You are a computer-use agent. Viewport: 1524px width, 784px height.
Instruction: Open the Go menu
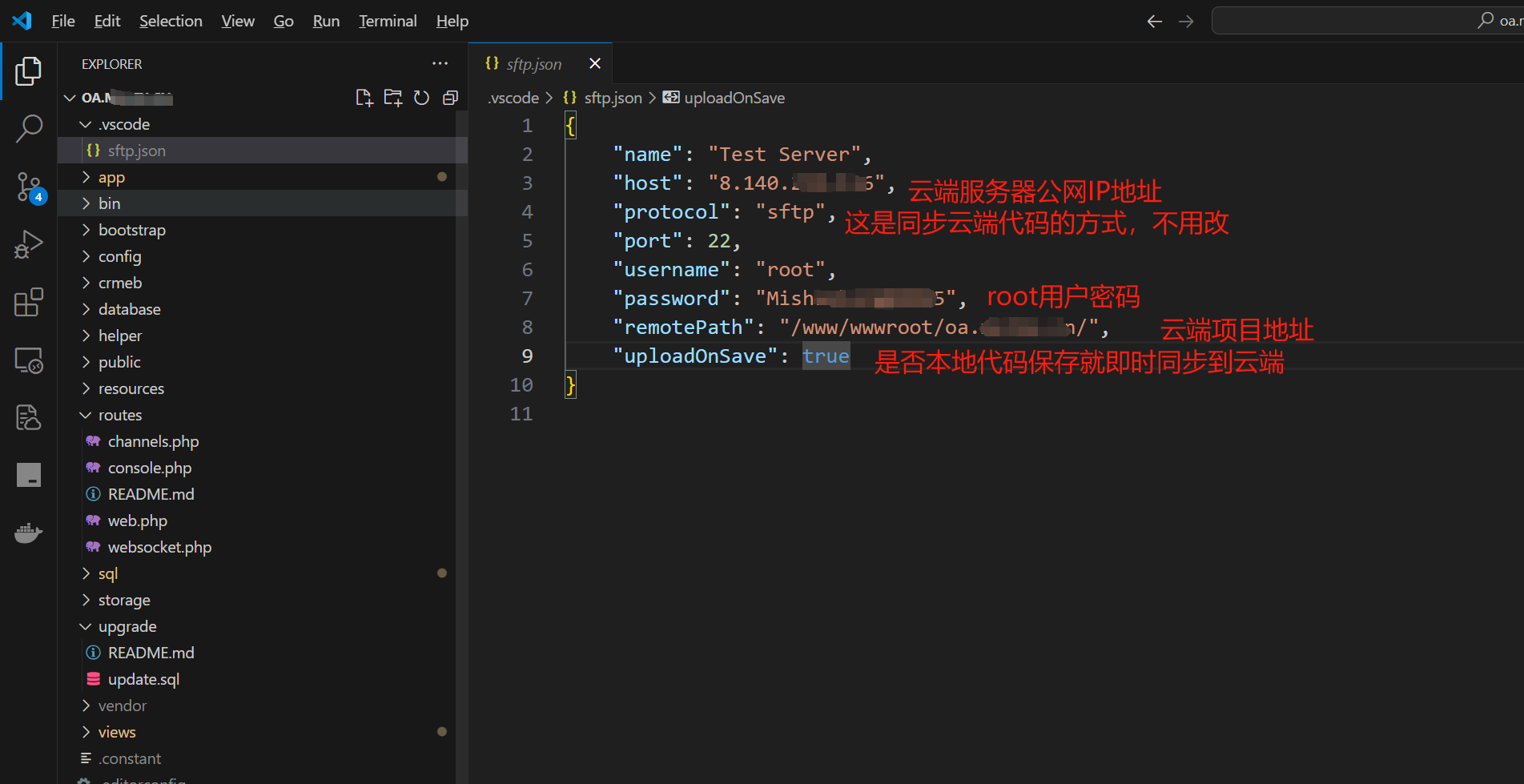click(283, 21)
